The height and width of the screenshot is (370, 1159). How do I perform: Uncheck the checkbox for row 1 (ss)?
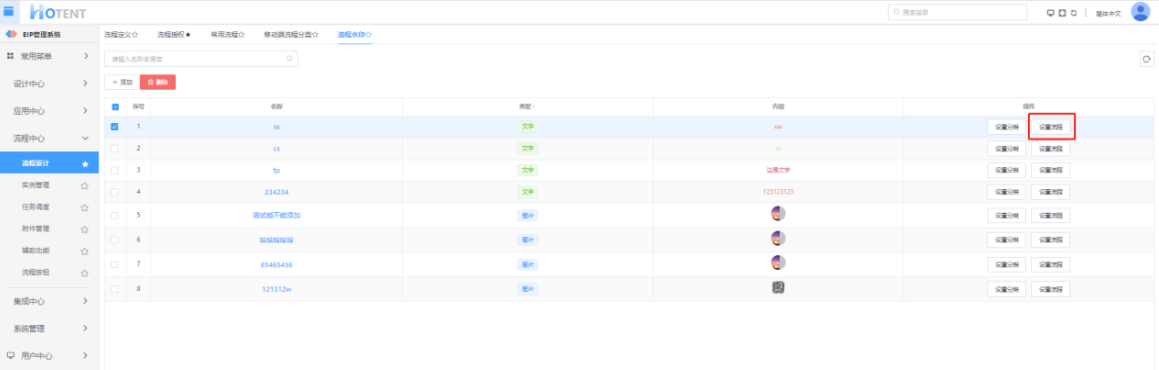pyautogui.click(x=114, y=126)
